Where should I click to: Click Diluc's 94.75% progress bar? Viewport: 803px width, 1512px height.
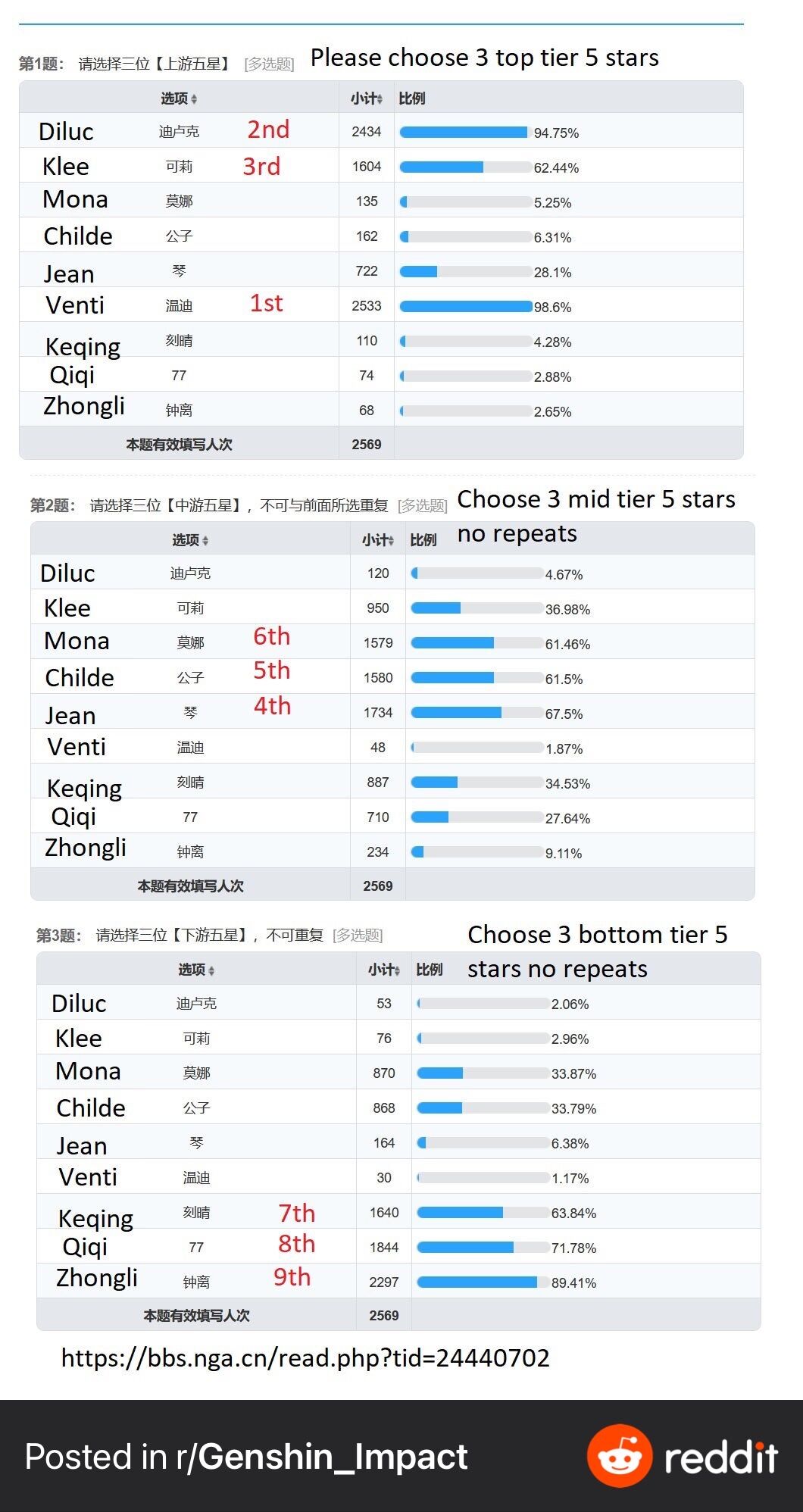[x=464, y=133]
